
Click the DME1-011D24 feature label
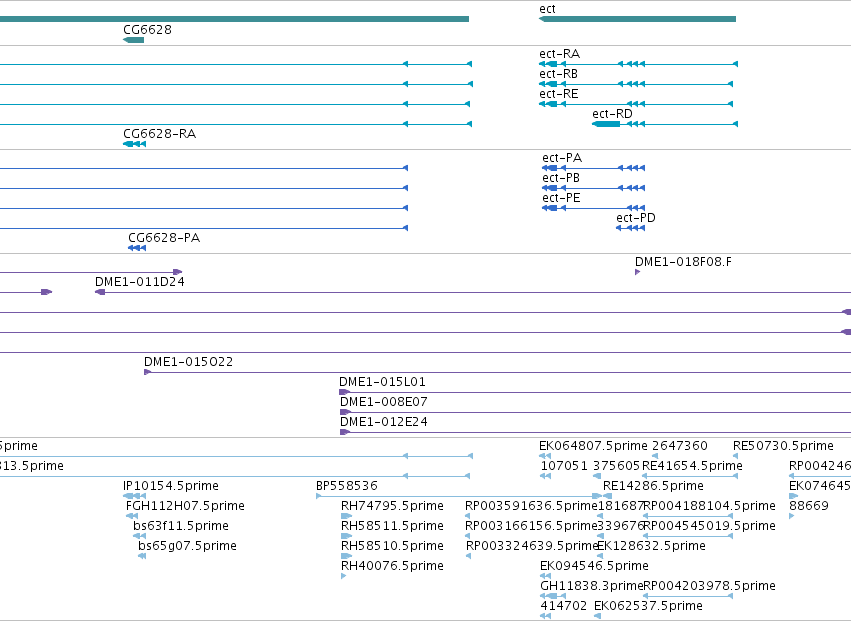point(139,282)
